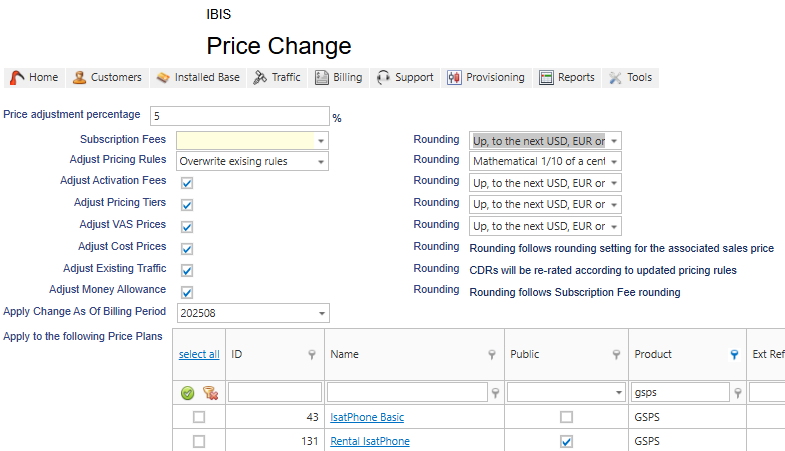
Task: Click the Price adjustment percentage field
Action: (x=239, y=116)
